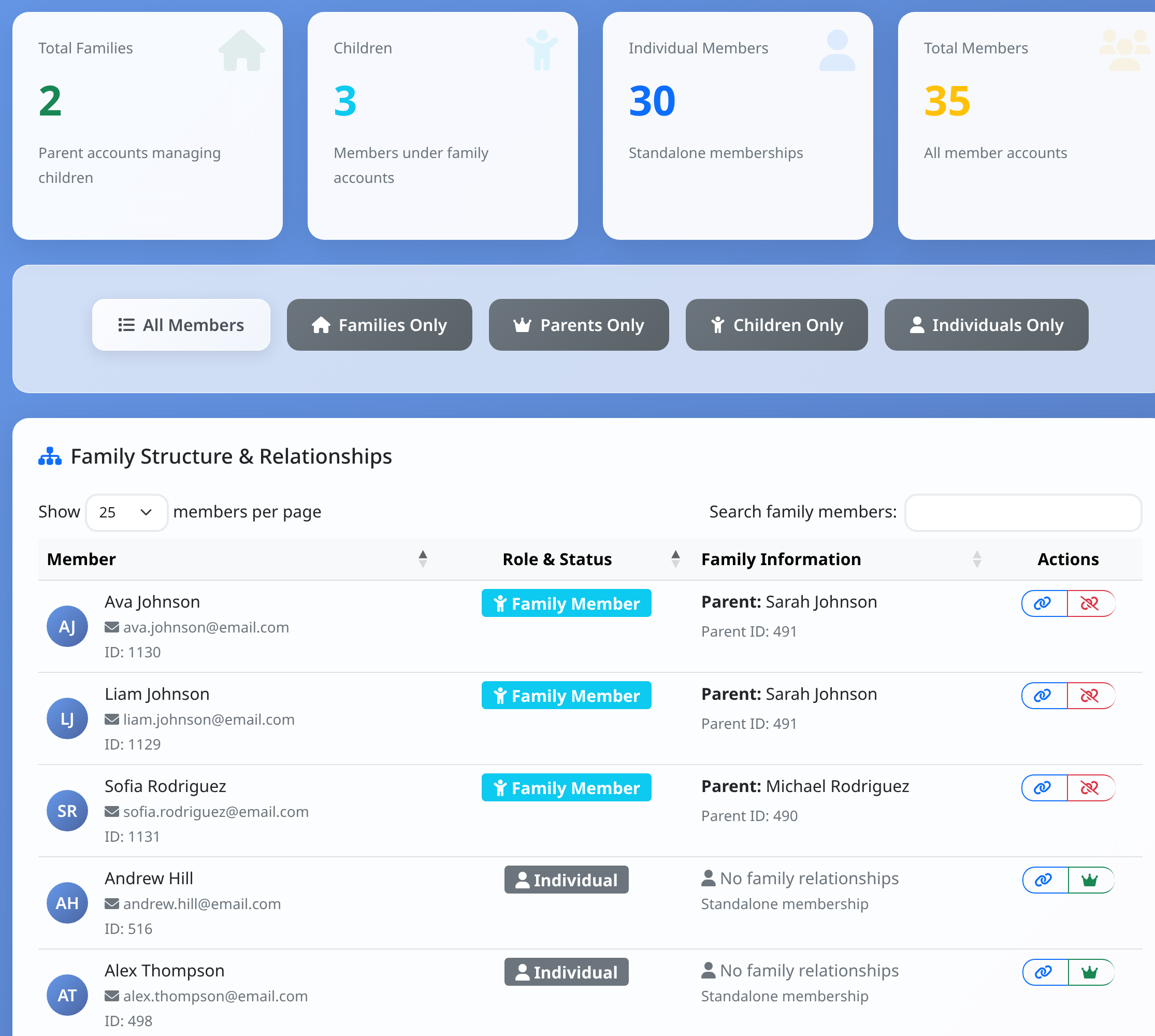
Task: Click 'Parent: Michael Rodriguez' text
Action: coord(805,786)
